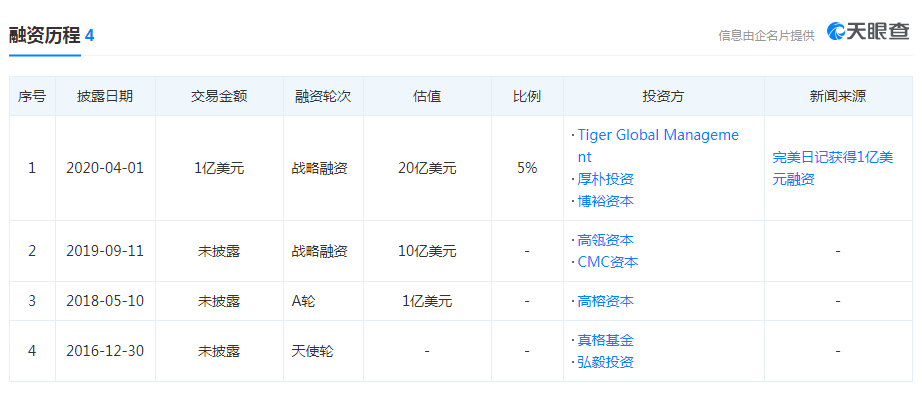922x398 pixels.
Task: Click the 披露日期 column header
Action: (105, 96)
